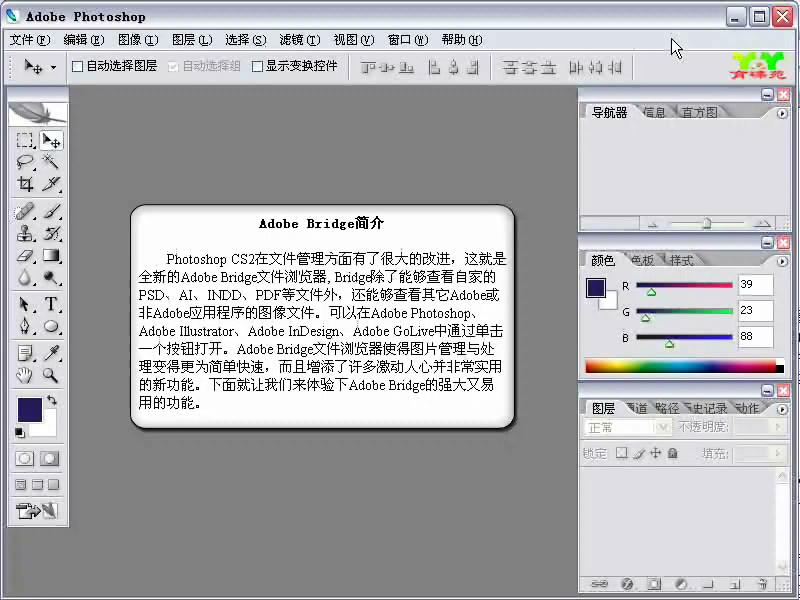Select the Brush tool
The width and height of the screenshot is (800, 600).
(x=51, y=211)
